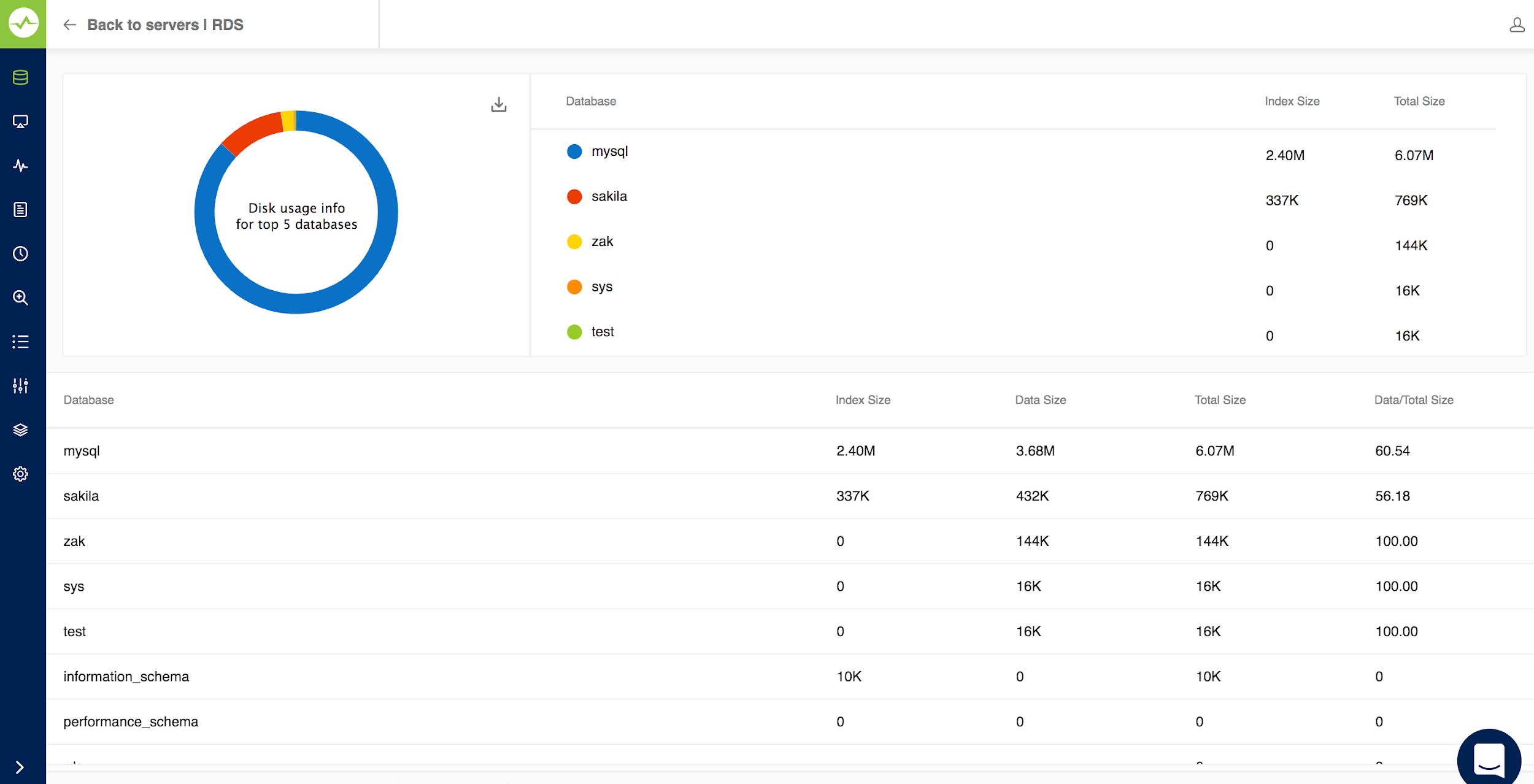Sort by Data/Total Size column header

(x=1413, y=400)
